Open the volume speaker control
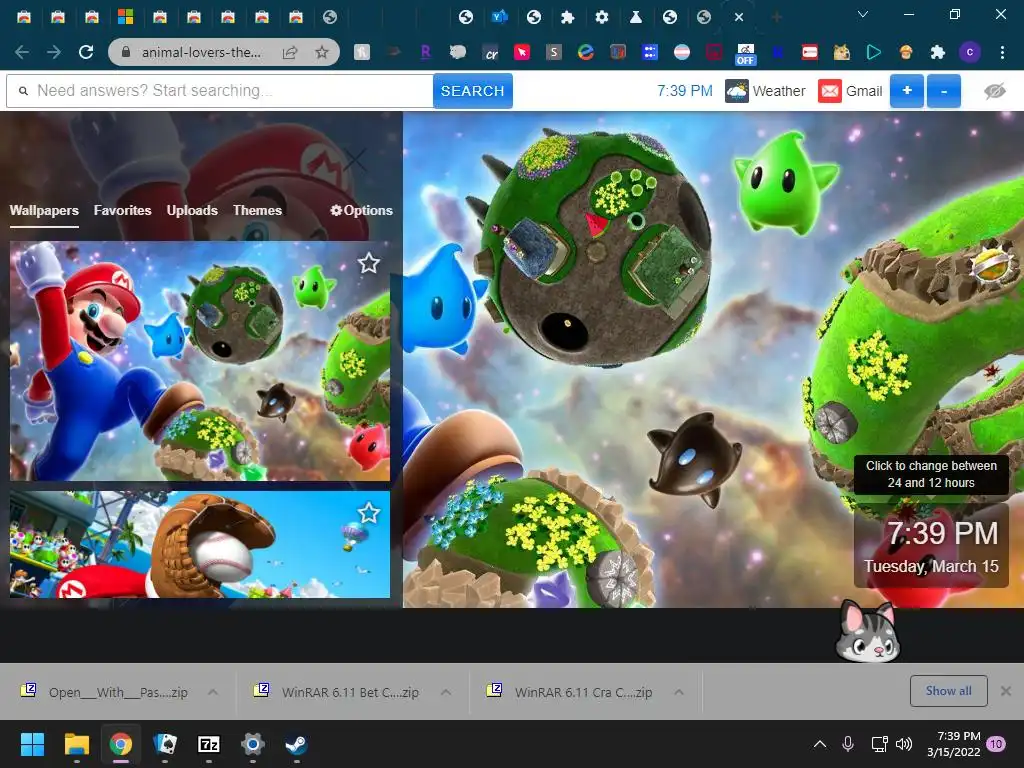This screenshot has height=768, width=1024. [x=904, y=744]
